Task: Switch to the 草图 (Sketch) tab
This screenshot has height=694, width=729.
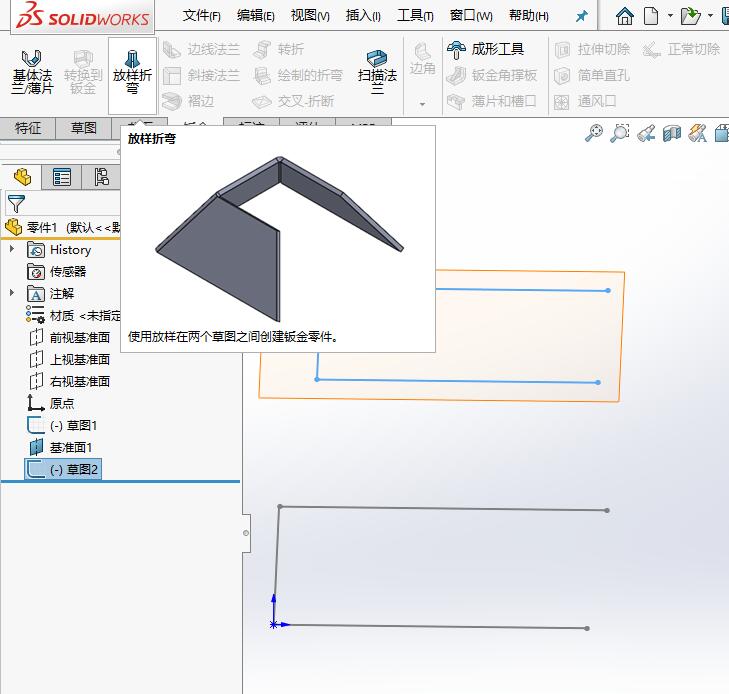Action: tap(84, 128)
